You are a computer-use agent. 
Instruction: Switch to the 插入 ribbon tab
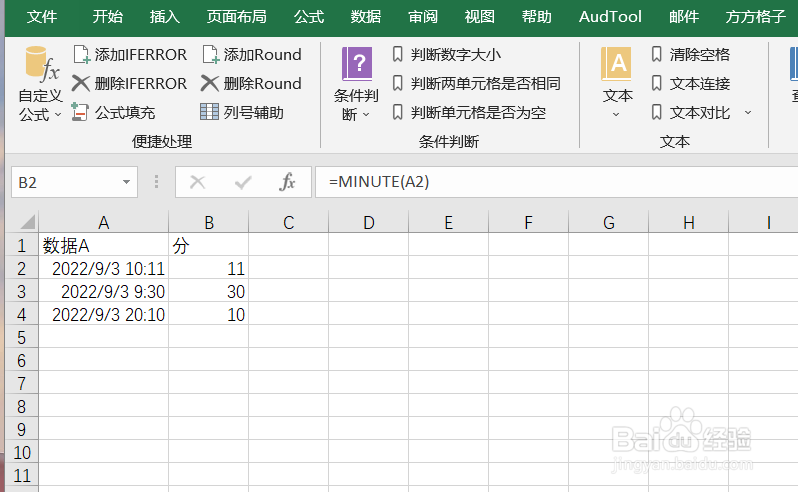point(165,17)
